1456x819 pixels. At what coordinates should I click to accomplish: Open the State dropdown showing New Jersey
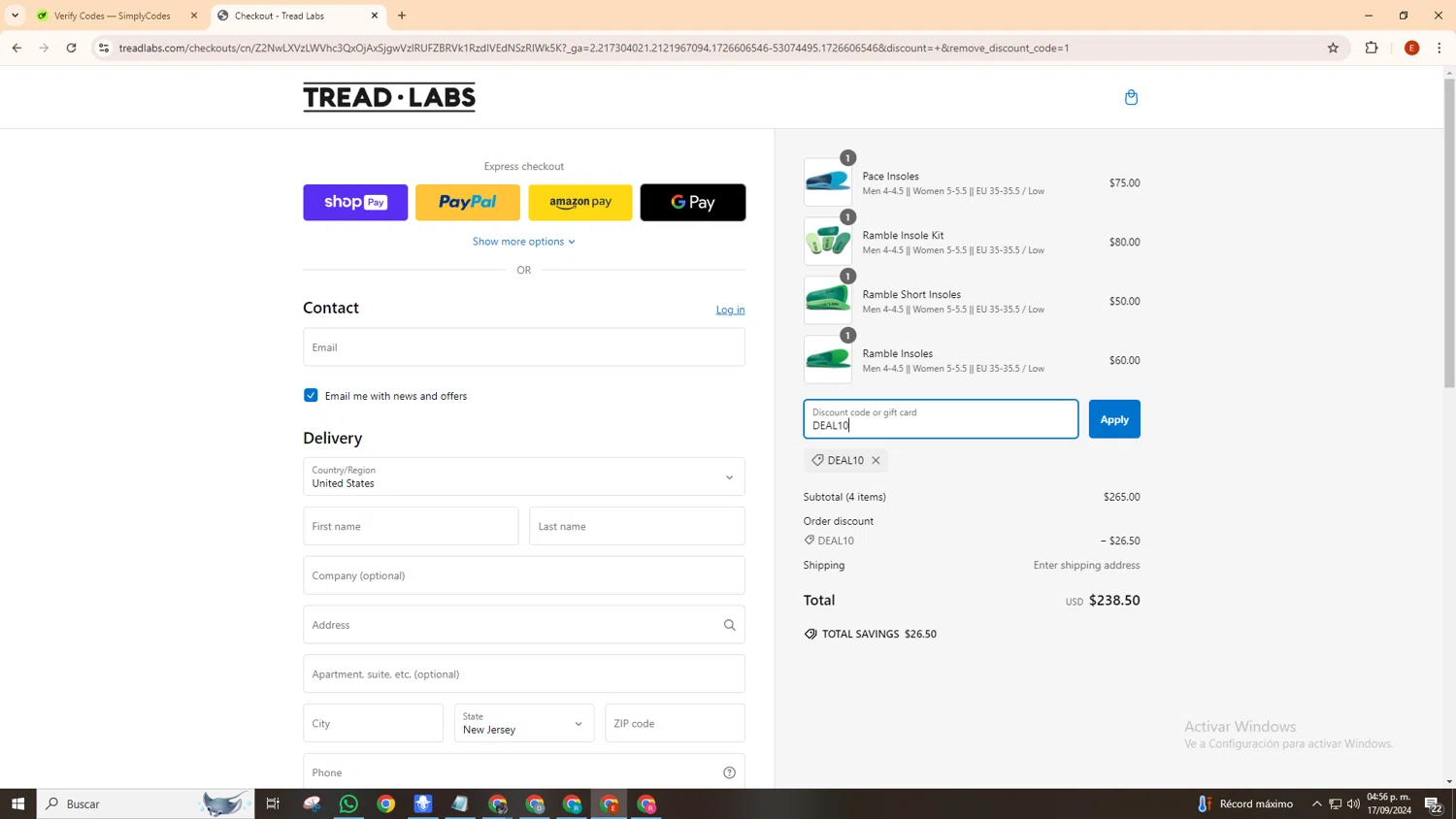[x=524, y=723]
